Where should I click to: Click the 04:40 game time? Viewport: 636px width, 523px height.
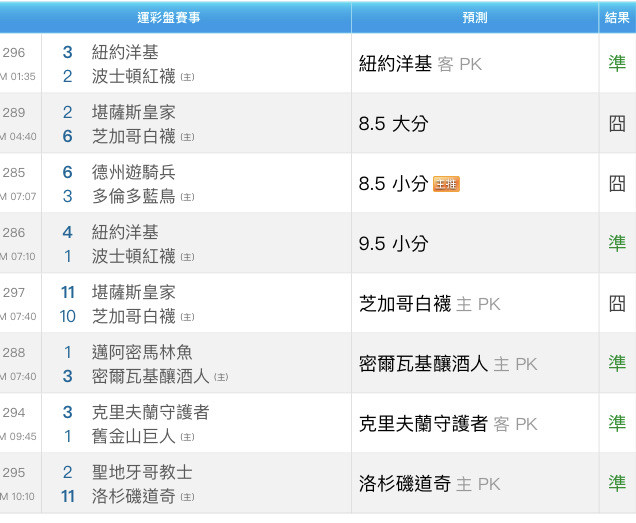(x=23, y=137)
